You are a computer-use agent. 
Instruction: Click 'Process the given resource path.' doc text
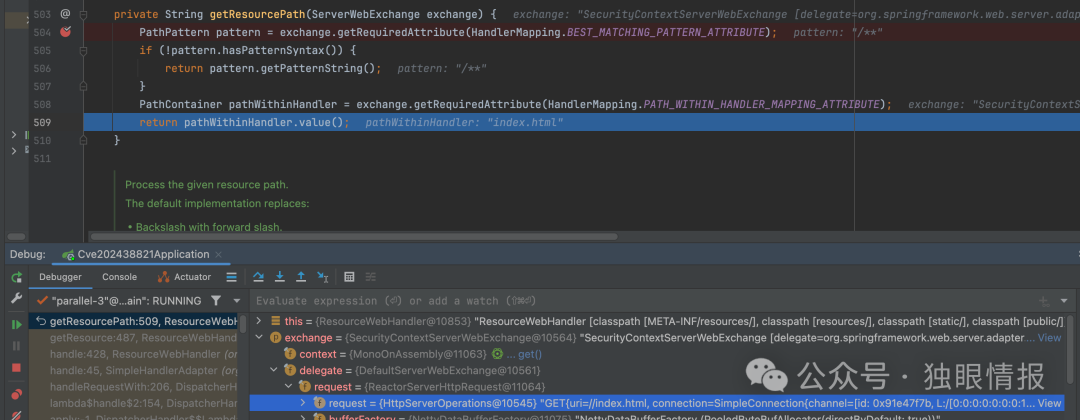(207, 185)
